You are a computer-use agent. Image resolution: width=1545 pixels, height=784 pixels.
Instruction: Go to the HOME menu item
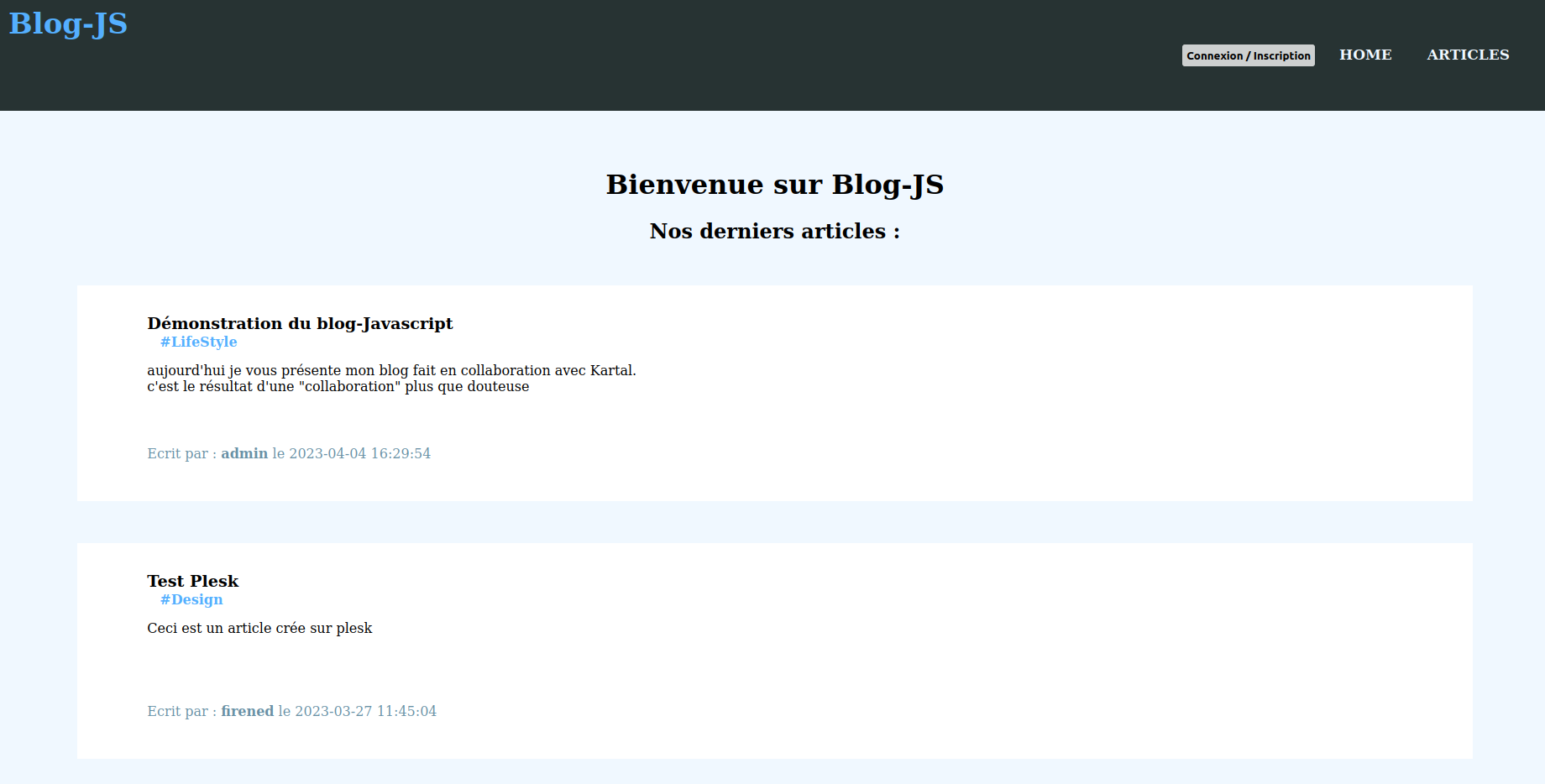(x=1365, y=55)
